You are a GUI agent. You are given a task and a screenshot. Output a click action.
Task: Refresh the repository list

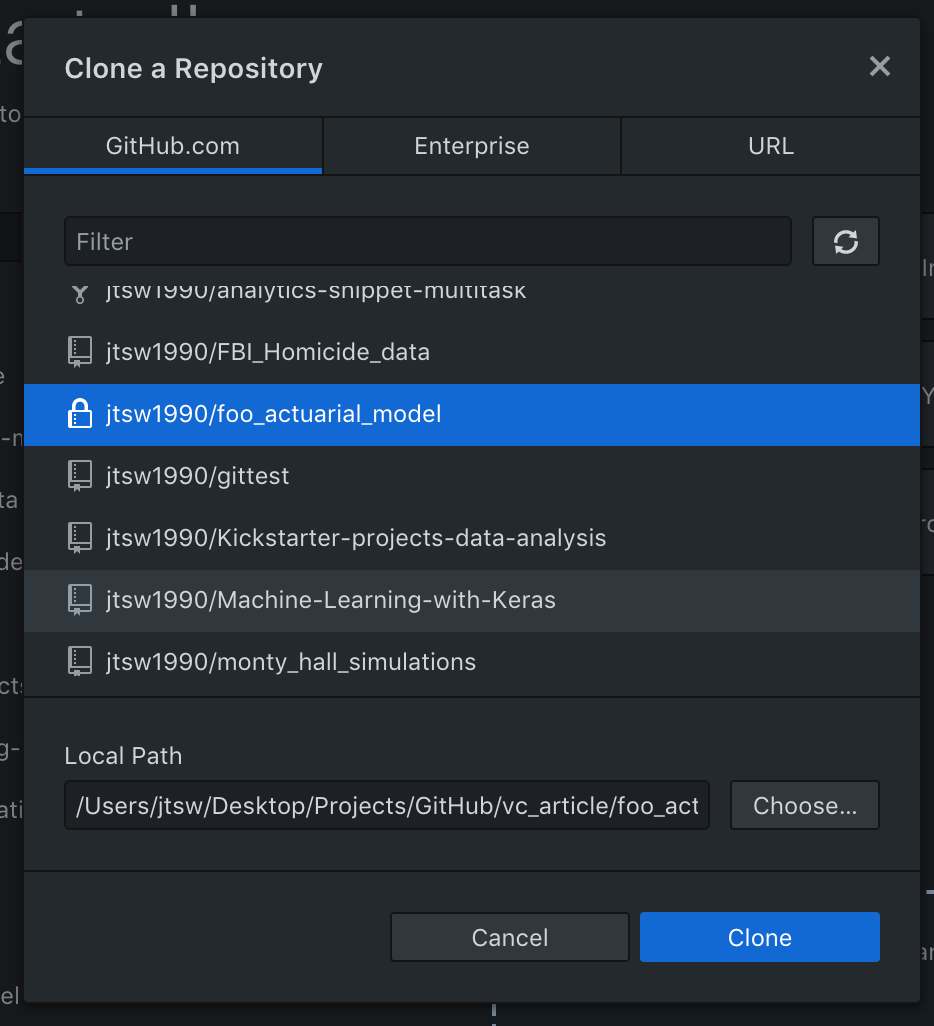pos(845,241)
